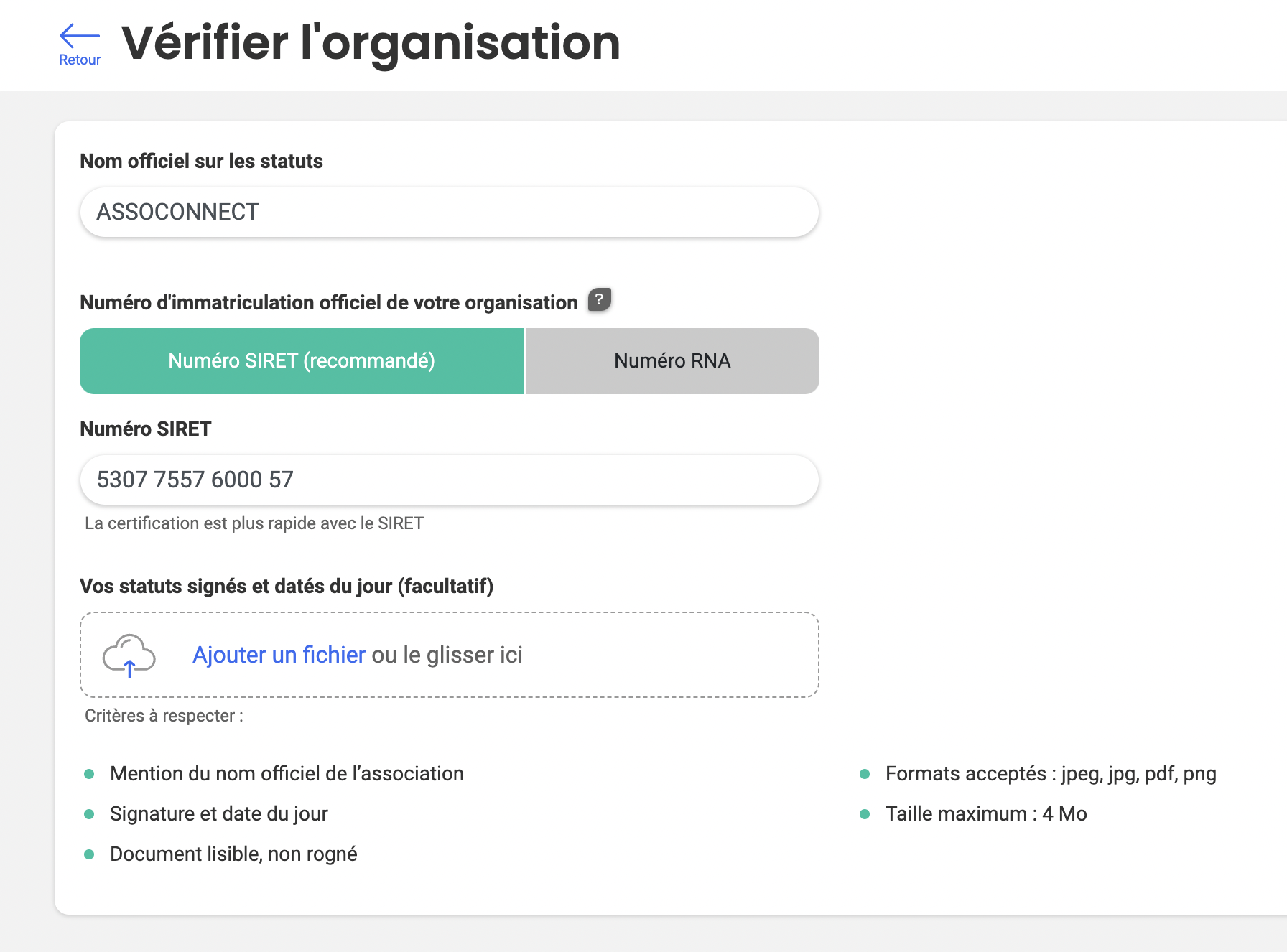This screenshot has height=952, width=1287.
Task: Open the Ajouter un fichier link
Action: (x=279, y=655)
